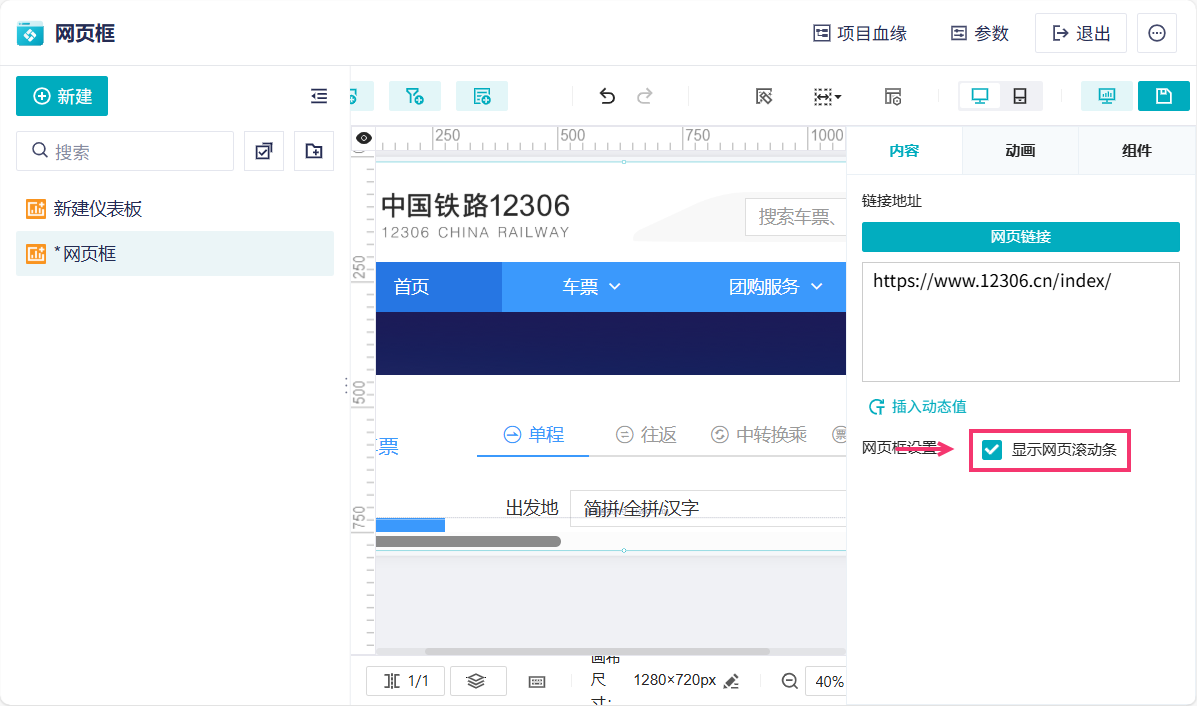Click the batch select checkbox icon
Screen dimensions: 1197x706
(x=264, y=151)
